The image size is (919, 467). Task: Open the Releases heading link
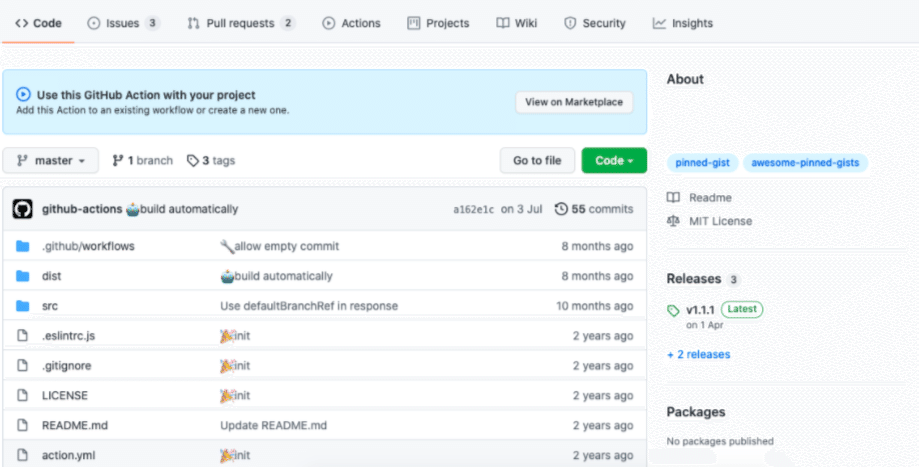[694, 279]
